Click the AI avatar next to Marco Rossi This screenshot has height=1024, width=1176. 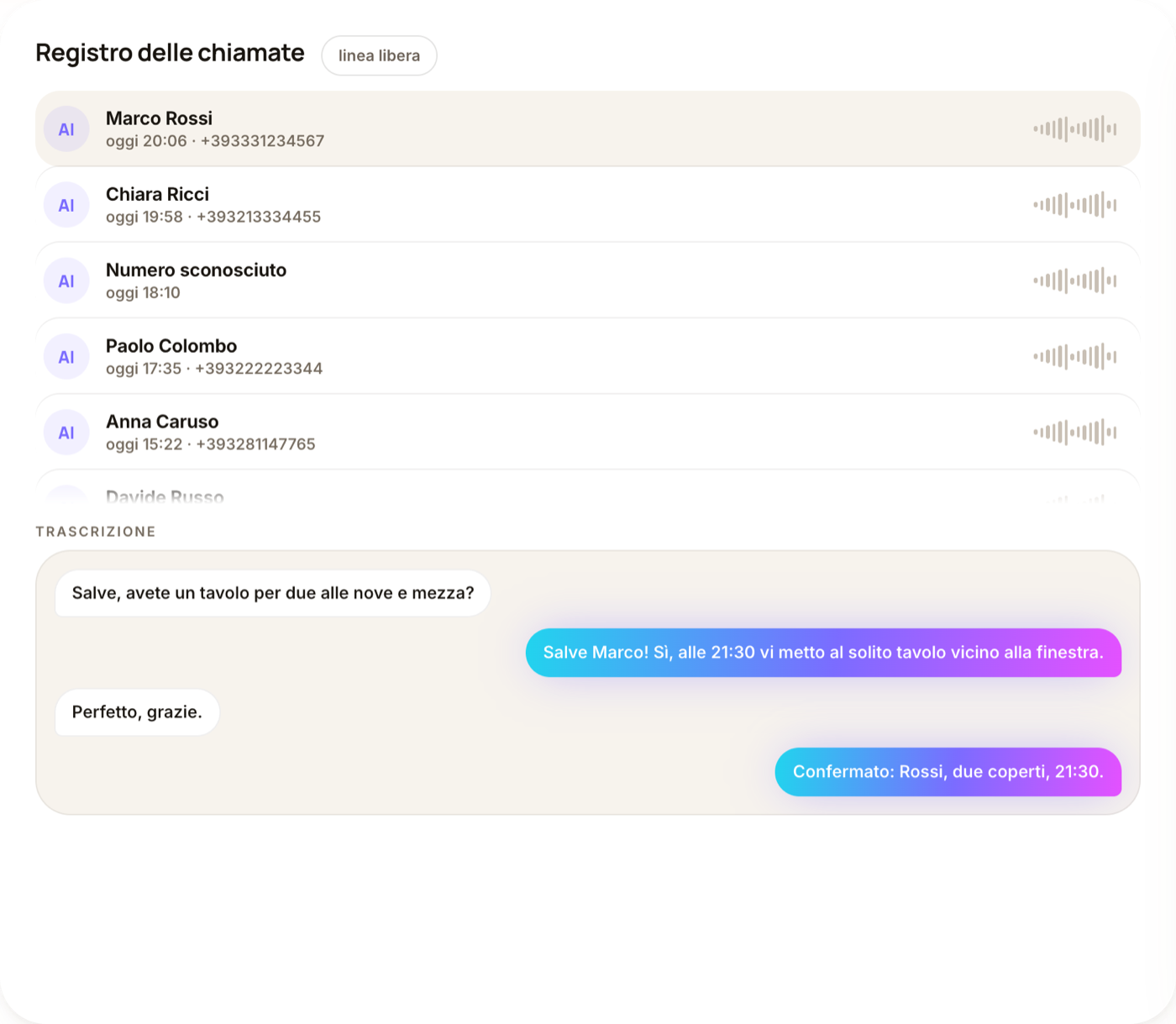pos(66,129)
